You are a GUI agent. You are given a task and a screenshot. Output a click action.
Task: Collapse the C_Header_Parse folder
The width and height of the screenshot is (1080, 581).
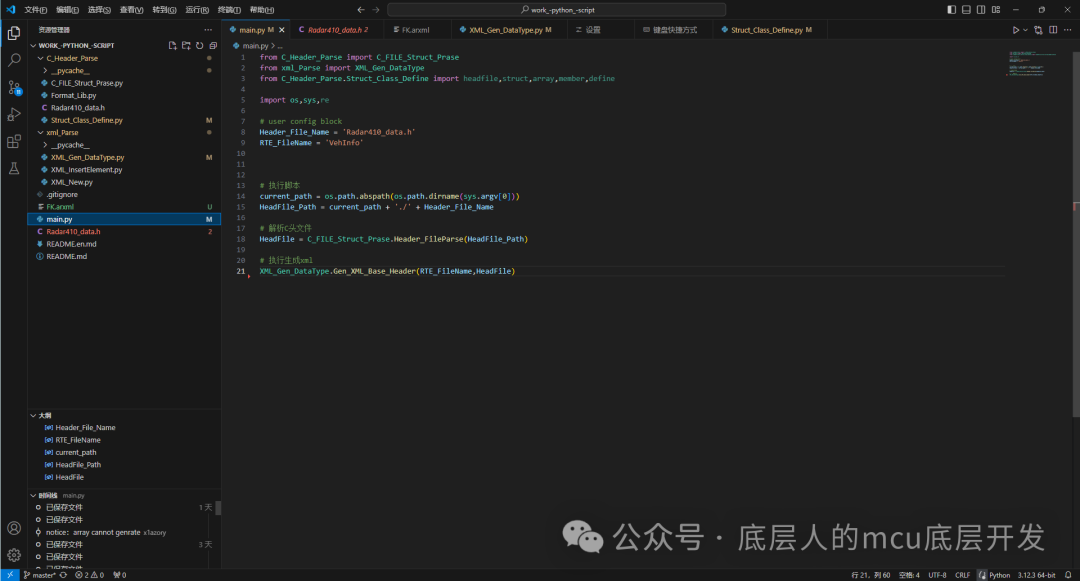72,58
